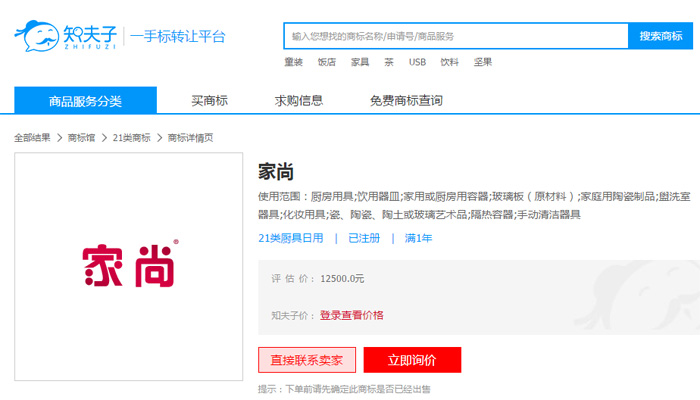Select the 饮料 hot keyword
700x400 pixels.
coord(450,62)
